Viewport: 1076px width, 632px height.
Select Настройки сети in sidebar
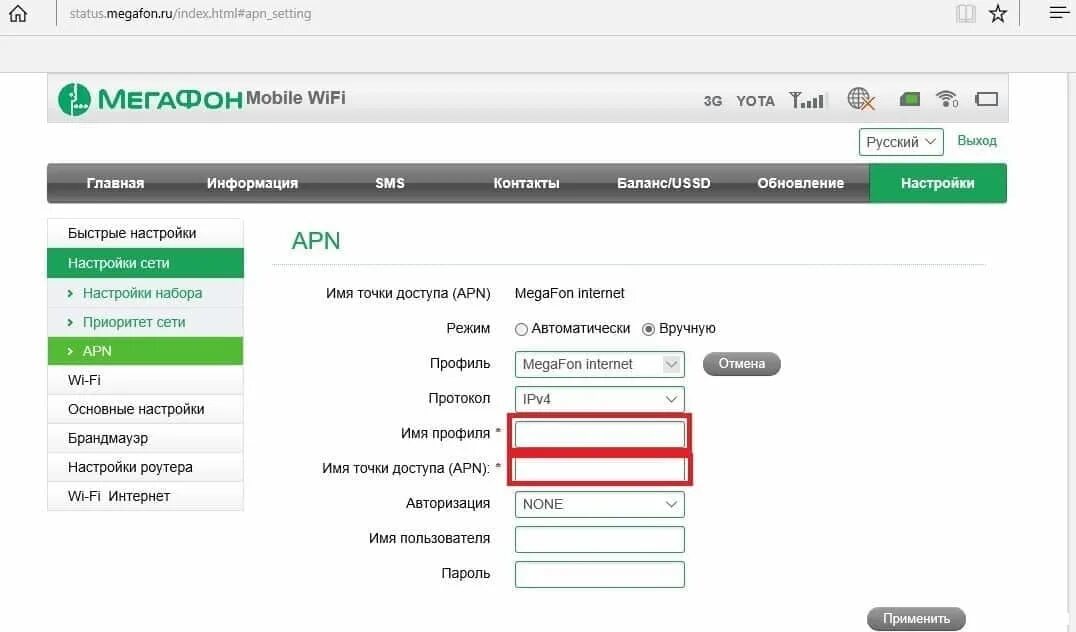pyautogui.click(x=145, y=263)
